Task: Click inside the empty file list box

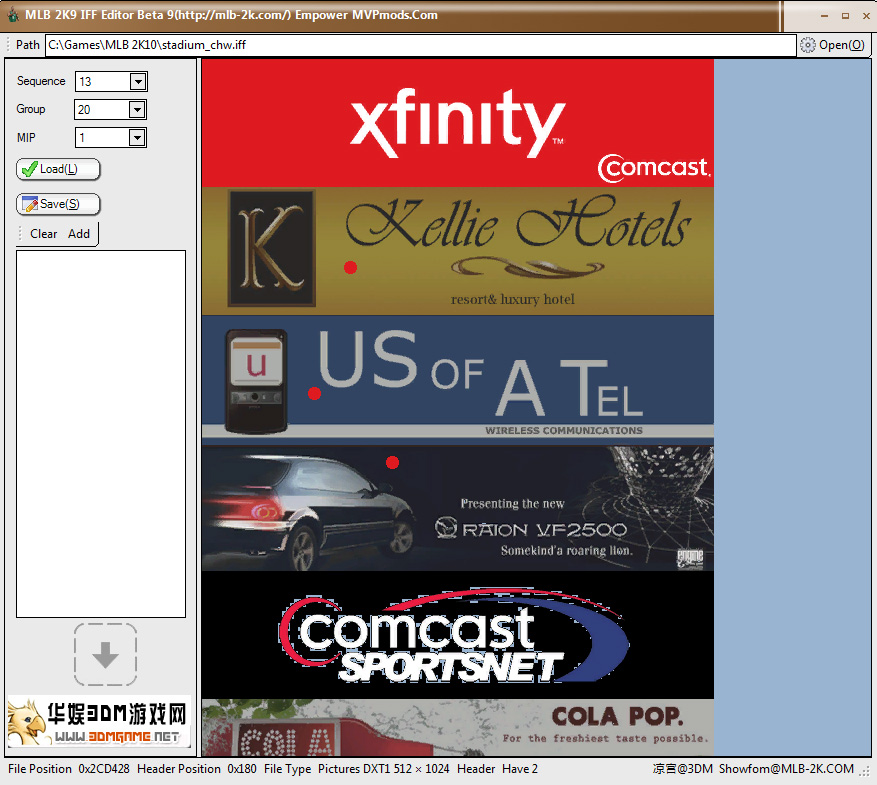Action: [101, 434]
